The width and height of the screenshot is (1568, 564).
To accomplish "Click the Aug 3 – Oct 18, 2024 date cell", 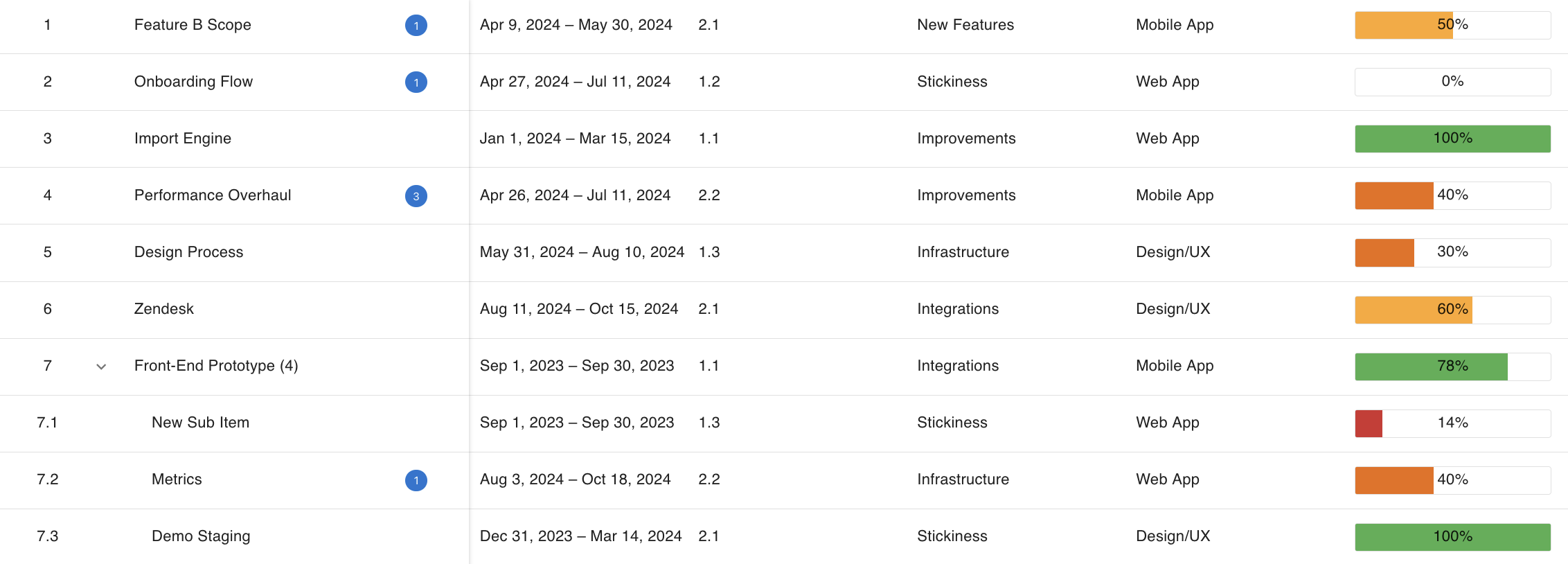I will pyautogui.click(x=575, y=479).
